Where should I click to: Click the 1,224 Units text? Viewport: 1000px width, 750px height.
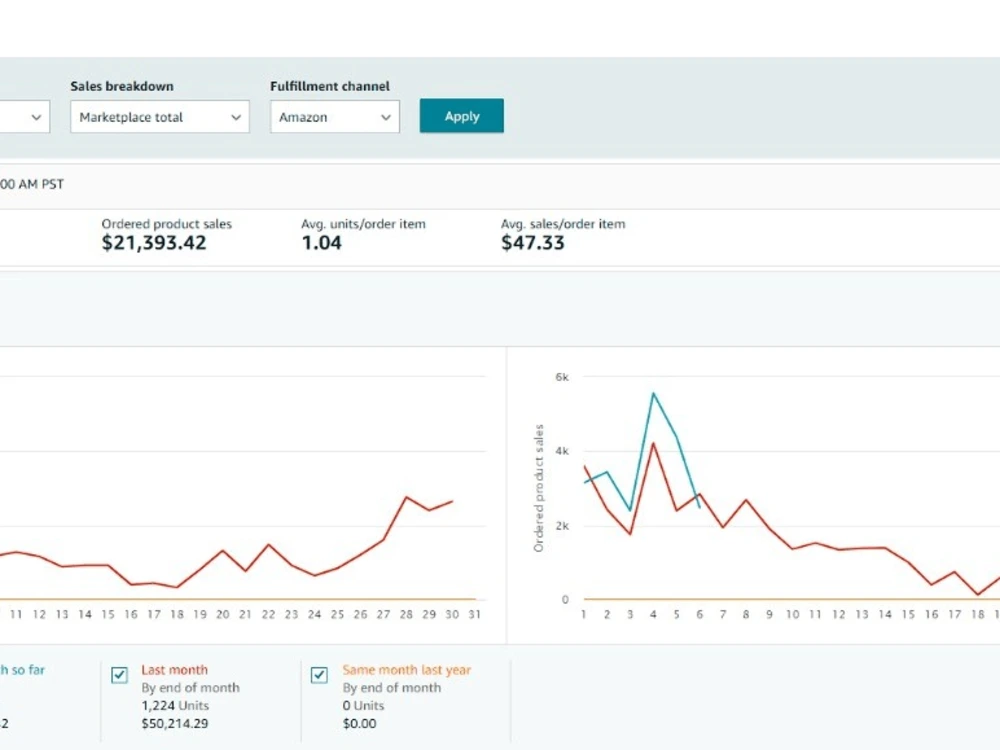point(175,705)
